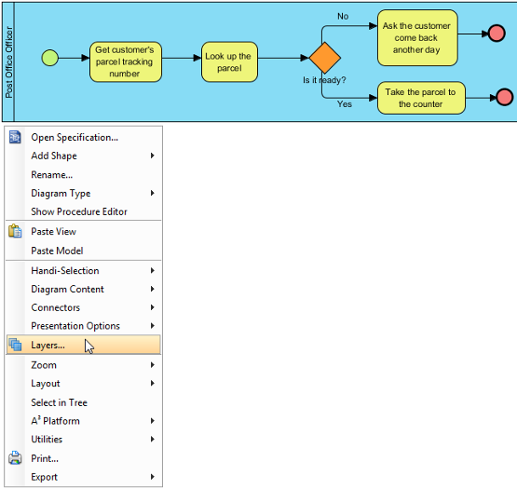Open Specification... from the context menu
This screenshot has width=517, height=489.
click(83, 137)
